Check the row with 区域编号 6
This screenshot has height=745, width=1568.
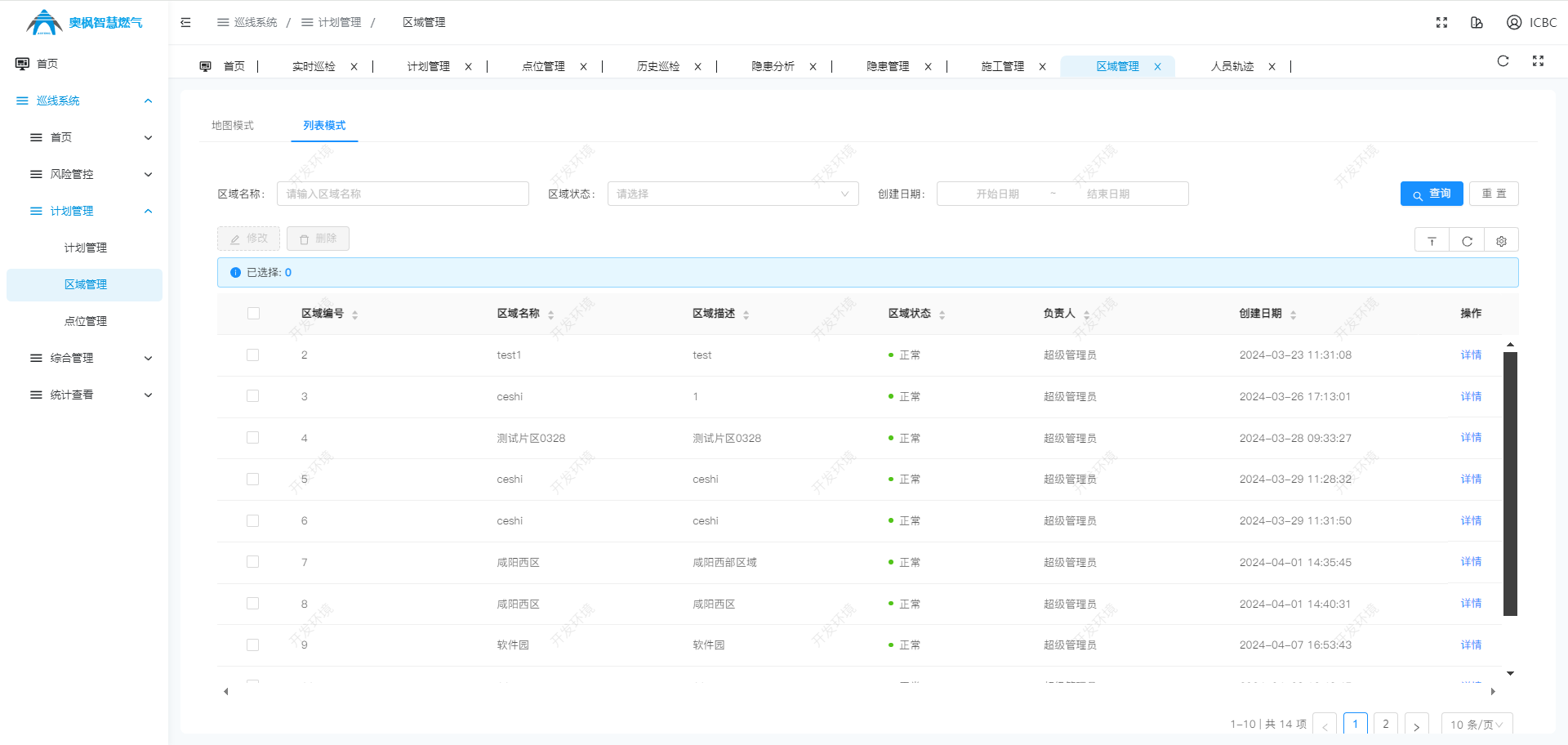253,521
